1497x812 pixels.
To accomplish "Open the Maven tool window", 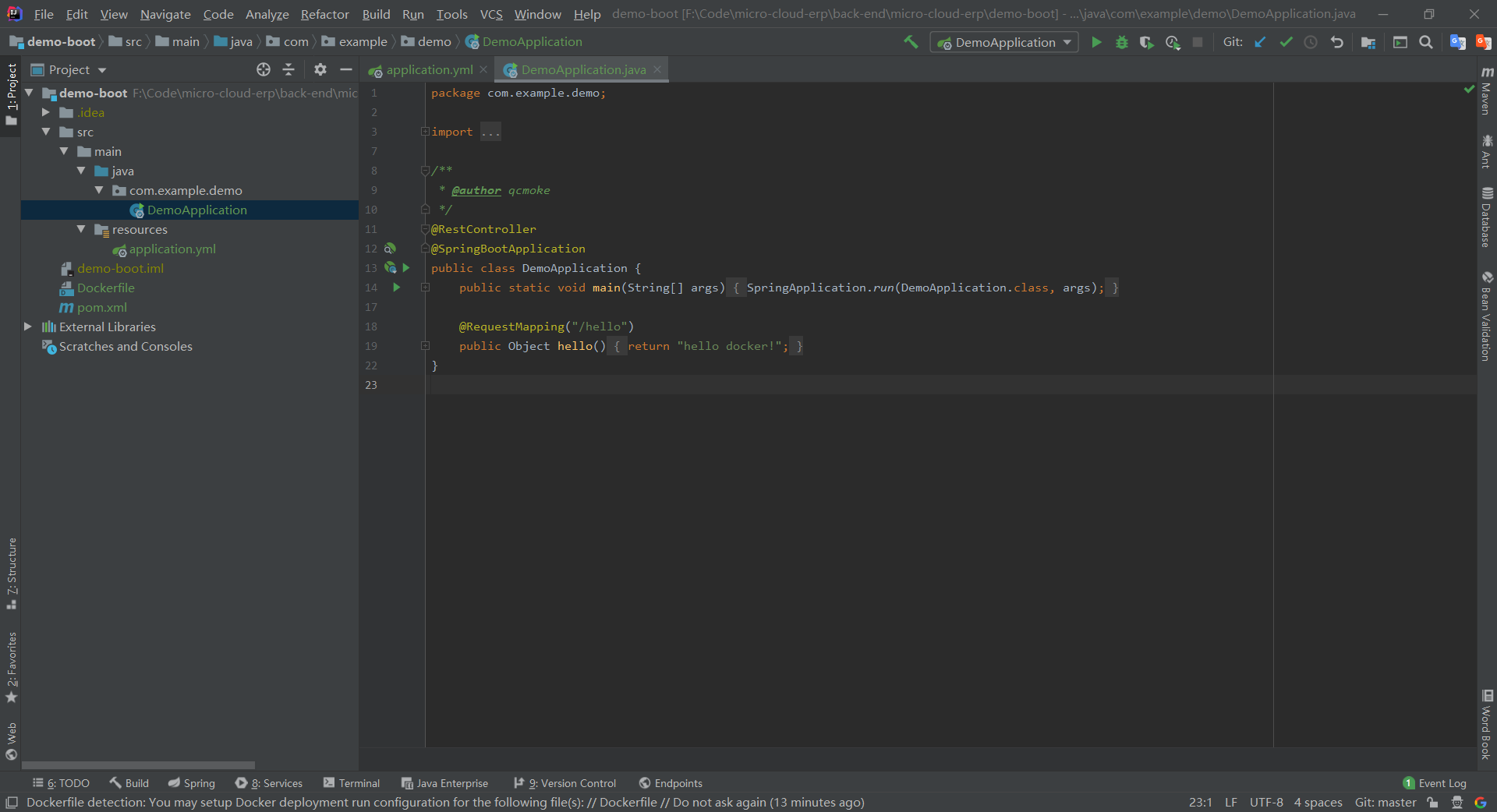I will click(x=1487, y=90).
